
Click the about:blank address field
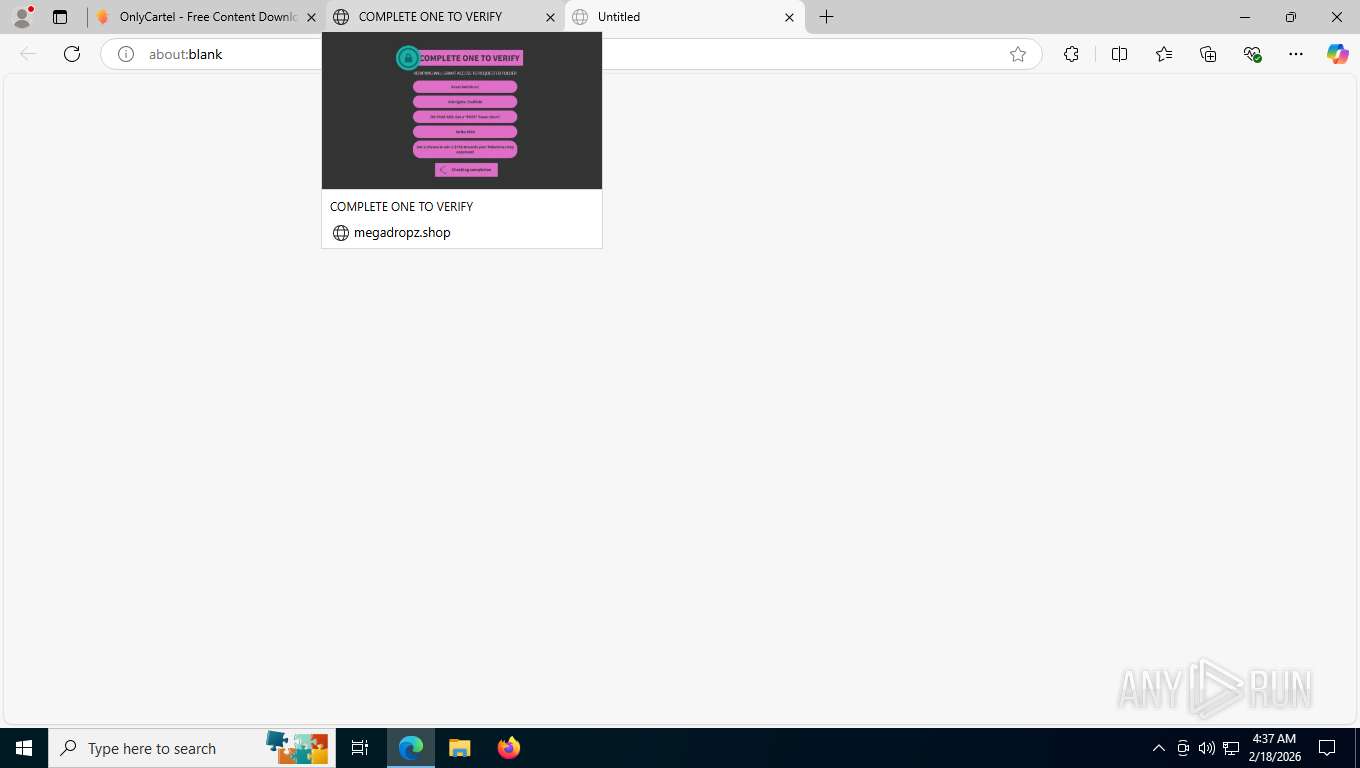coord(570,54)
